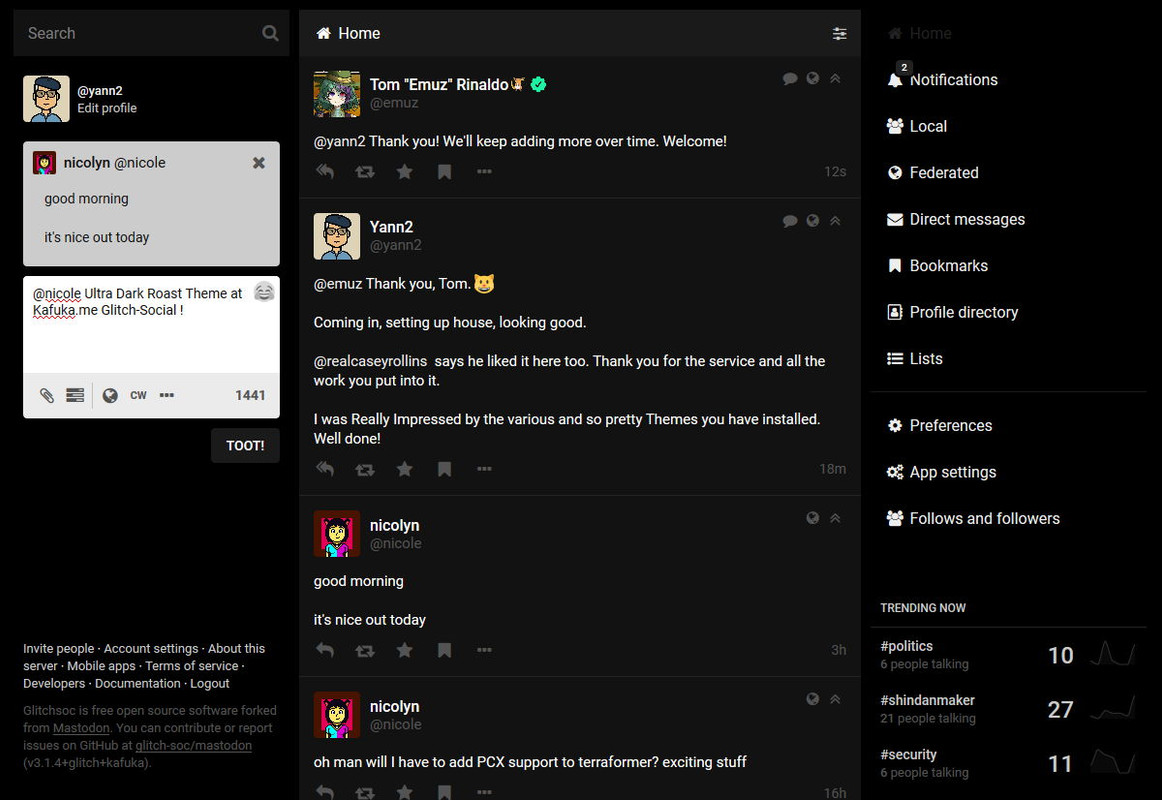Open the Mastodon link in footer

tap(81, 728)
